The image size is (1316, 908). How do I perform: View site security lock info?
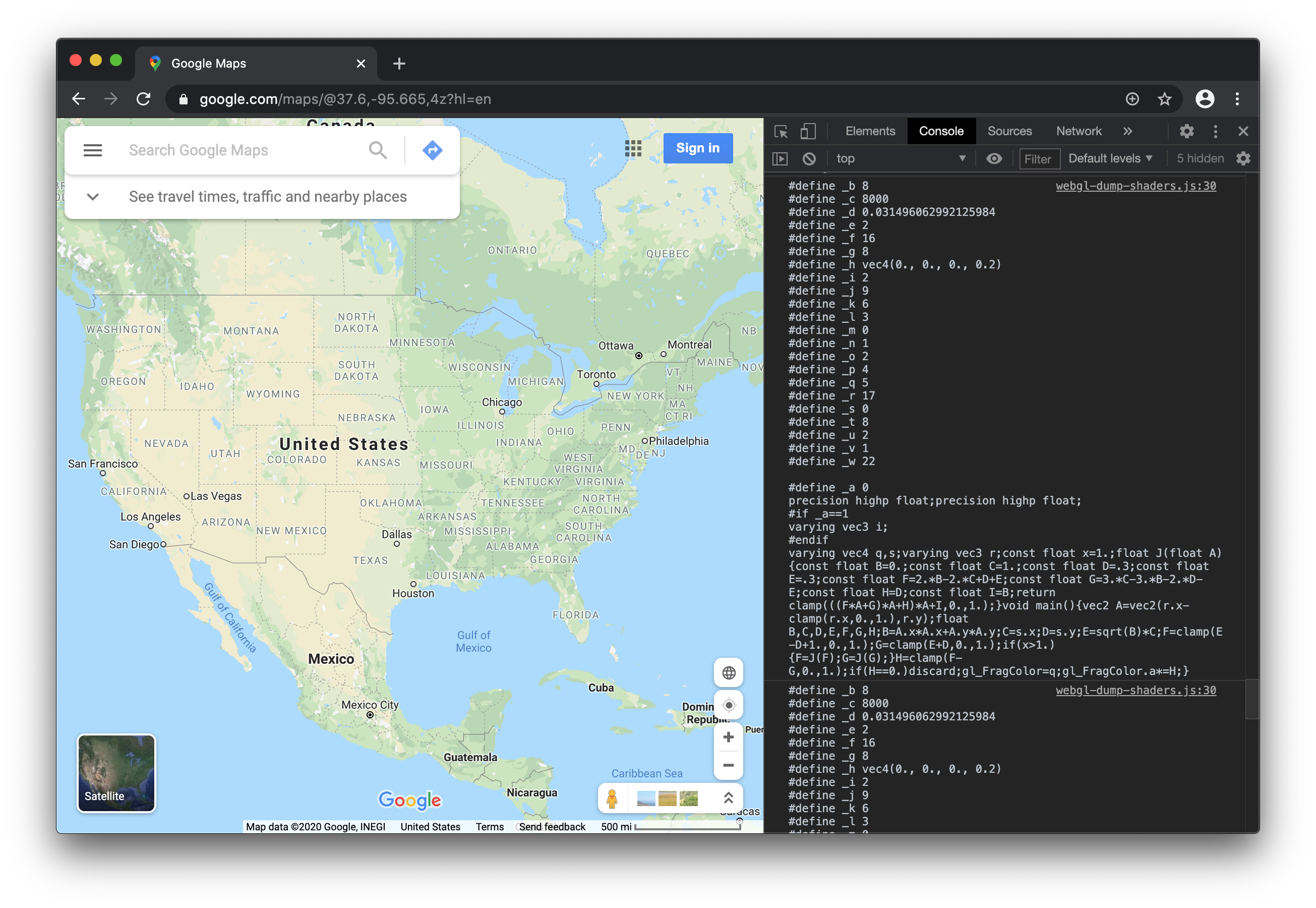coord(183,99)
